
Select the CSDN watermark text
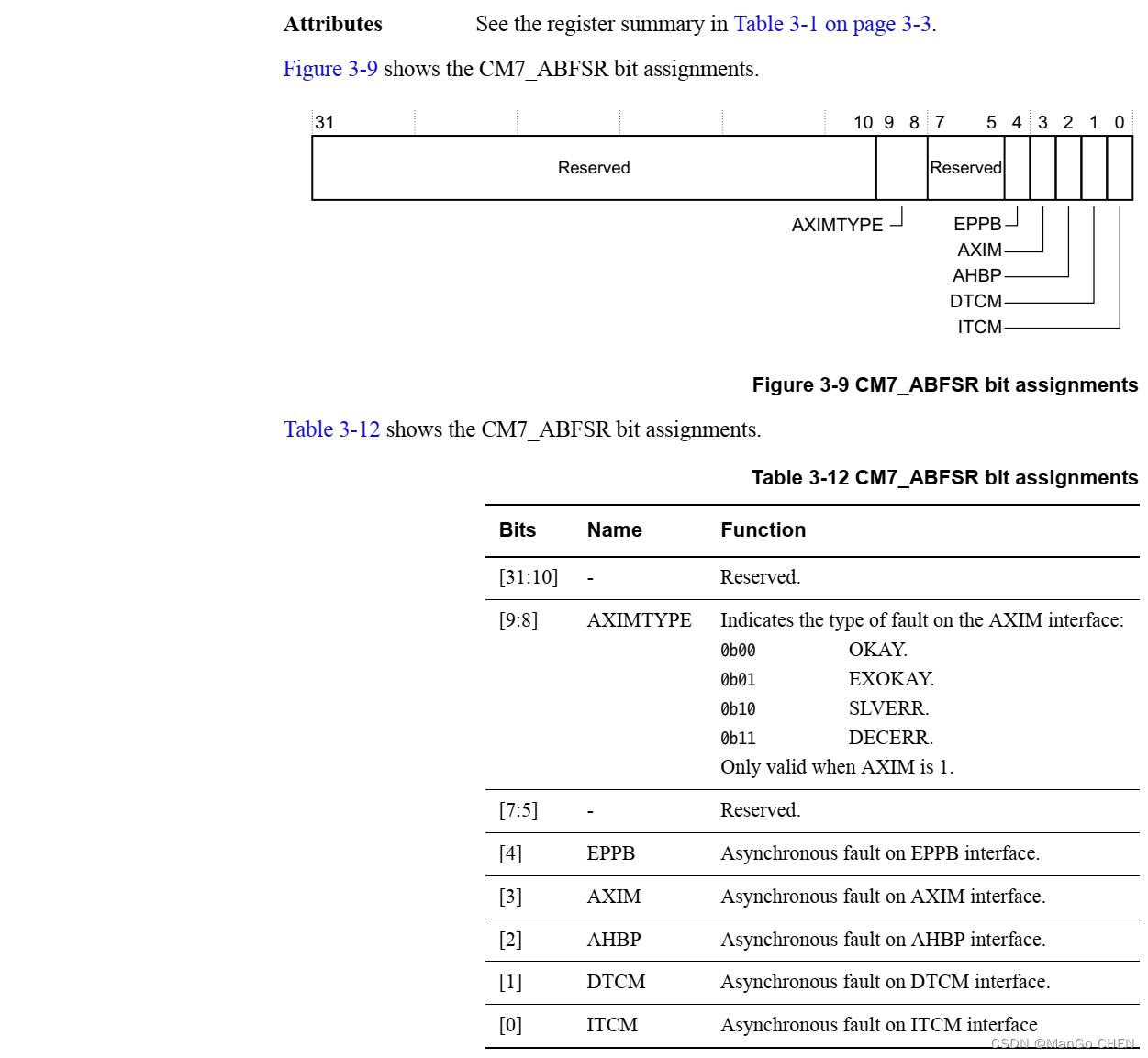(1061, 1043)
